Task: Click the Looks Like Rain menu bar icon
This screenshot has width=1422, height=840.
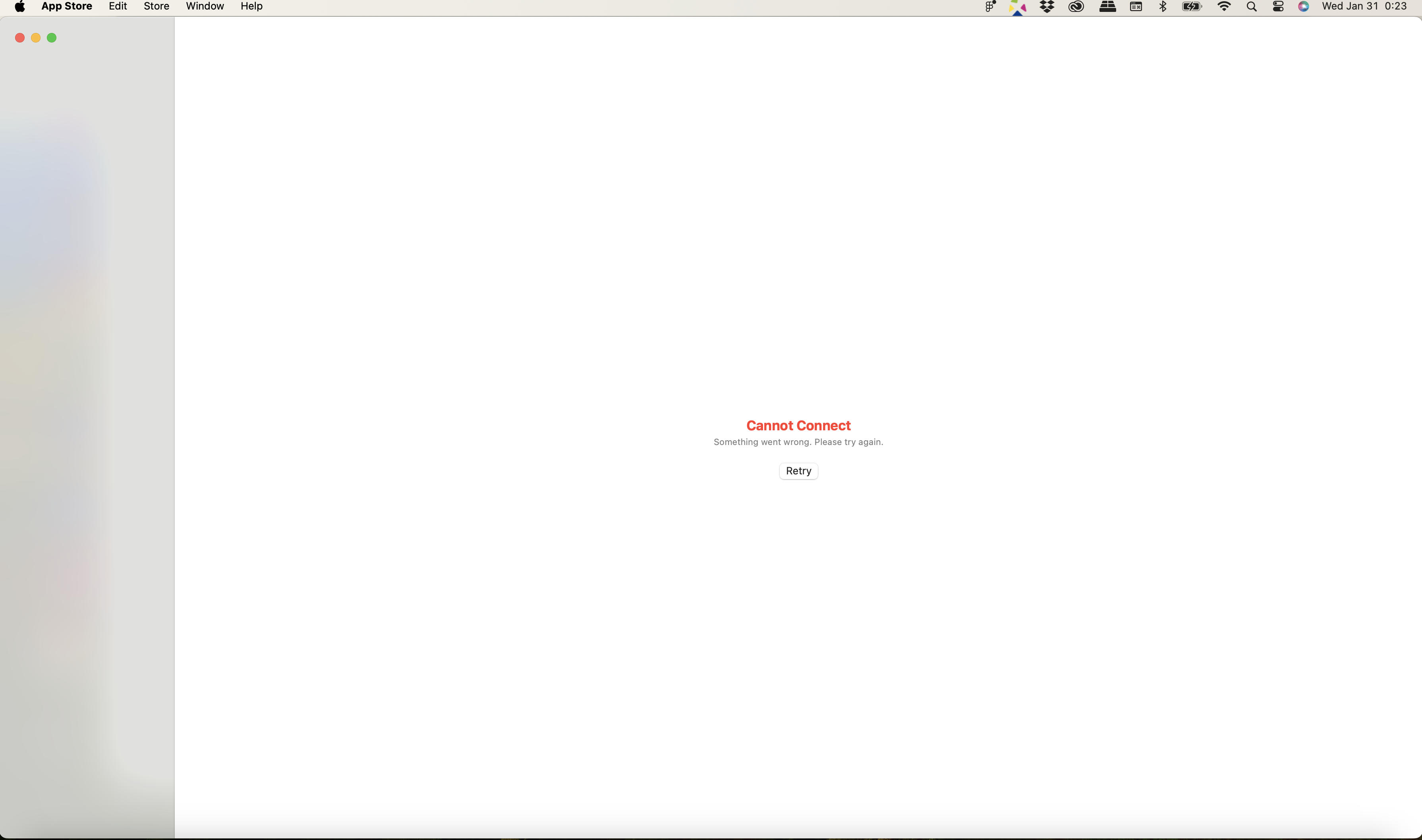Action: (1018, 7)
